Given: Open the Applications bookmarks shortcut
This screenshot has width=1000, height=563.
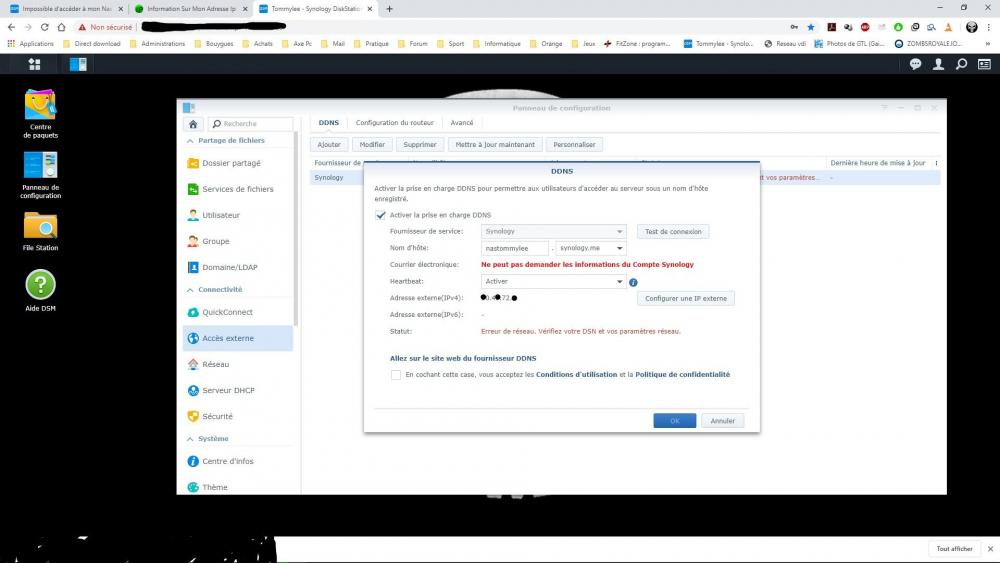Looking at the screenshot, I should (x=30, y=43).
